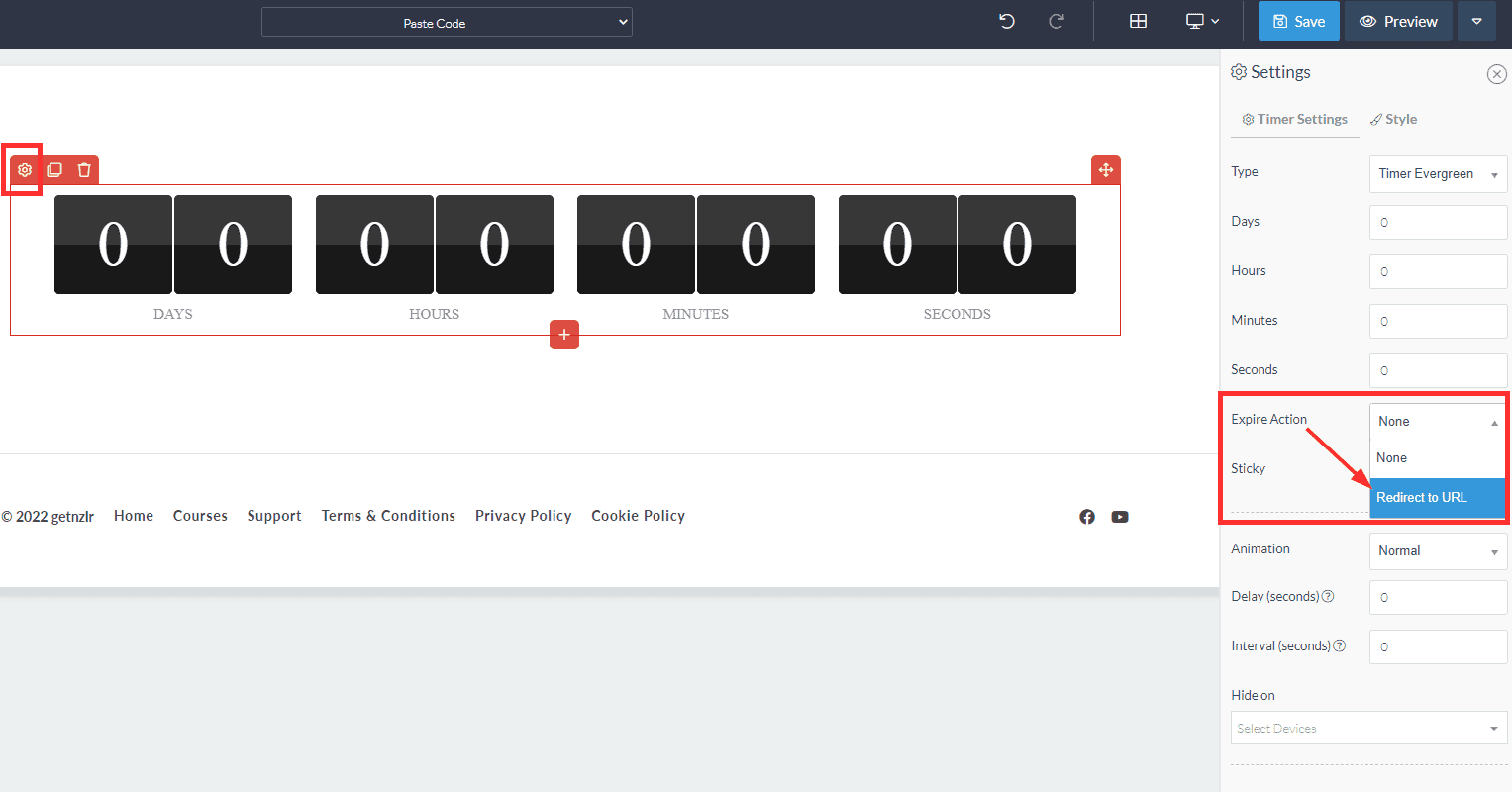
Task: Open the Animation dropdown set to Normal
Action: click(1438, 551)
